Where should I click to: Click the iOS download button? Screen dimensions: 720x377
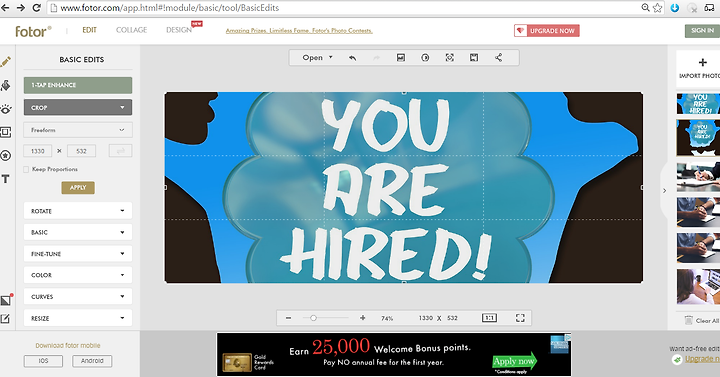point(43,361)
